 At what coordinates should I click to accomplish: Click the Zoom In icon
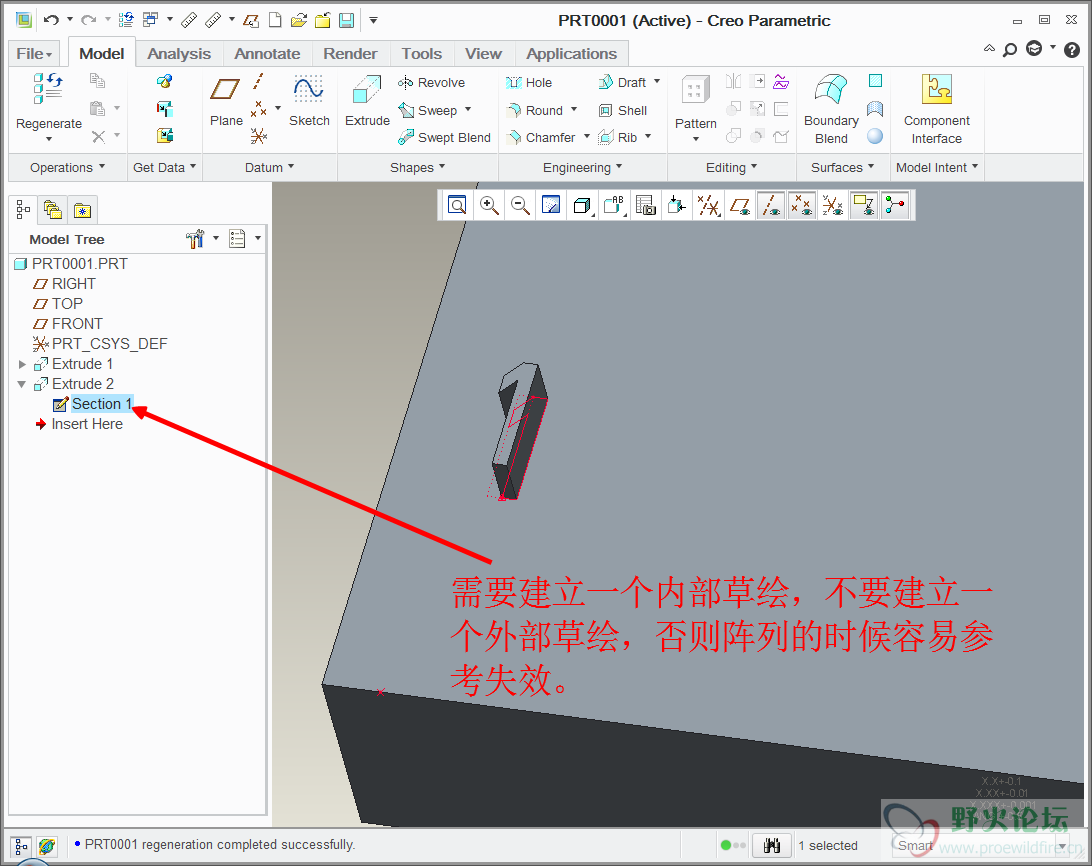pyautogui.click(x=489, y=206)
